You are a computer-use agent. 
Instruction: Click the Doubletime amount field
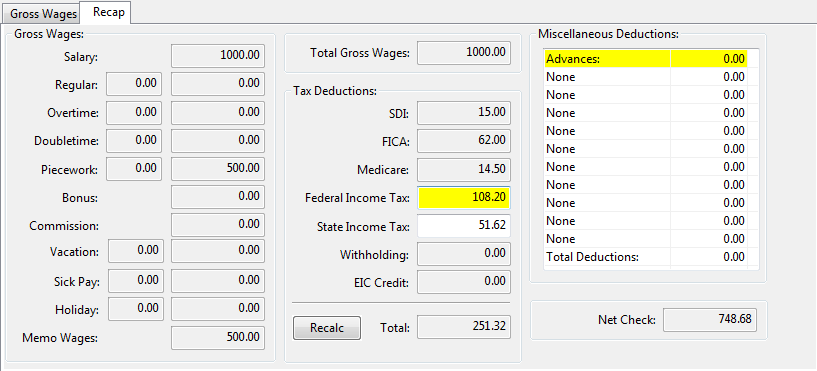point(218,141)
